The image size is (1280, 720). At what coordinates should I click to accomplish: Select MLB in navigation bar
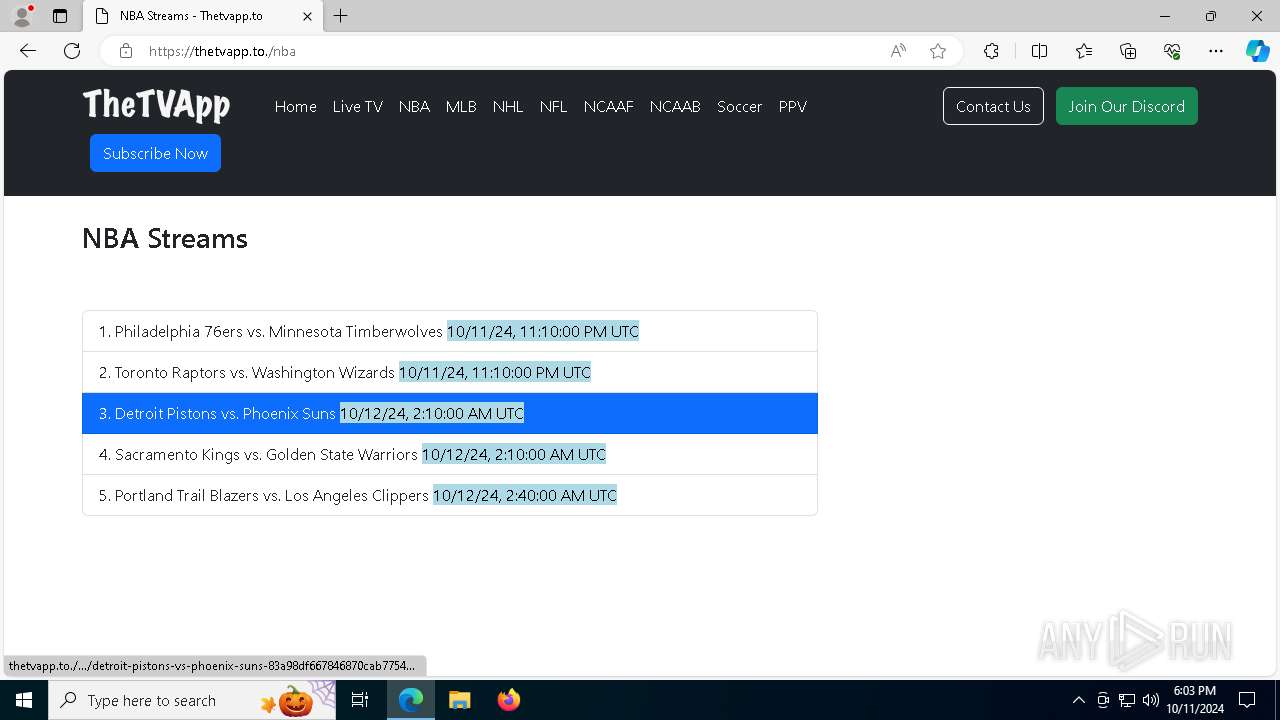461,106
